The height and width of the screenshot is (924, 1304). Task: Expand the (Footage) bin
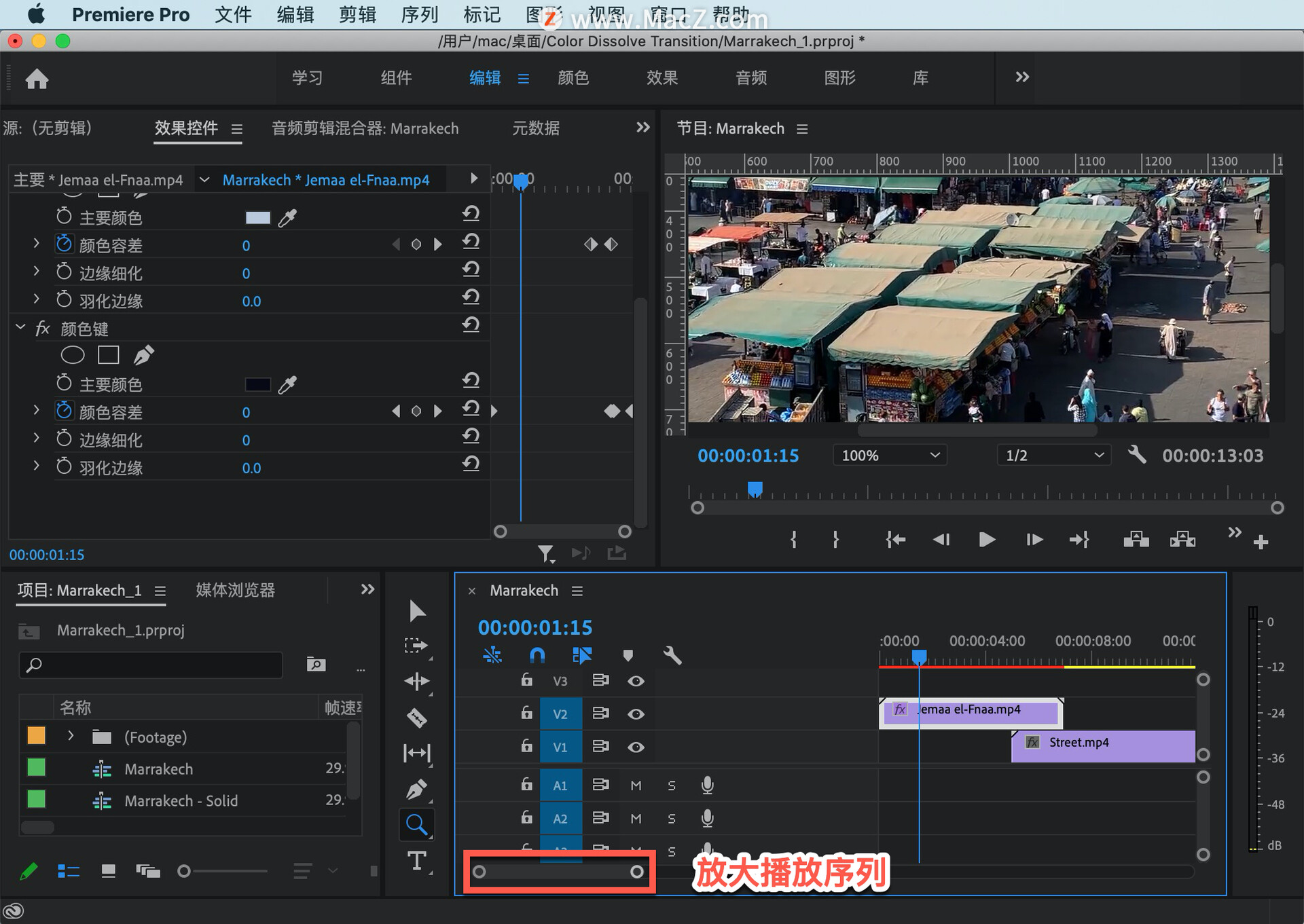[71, 736]
